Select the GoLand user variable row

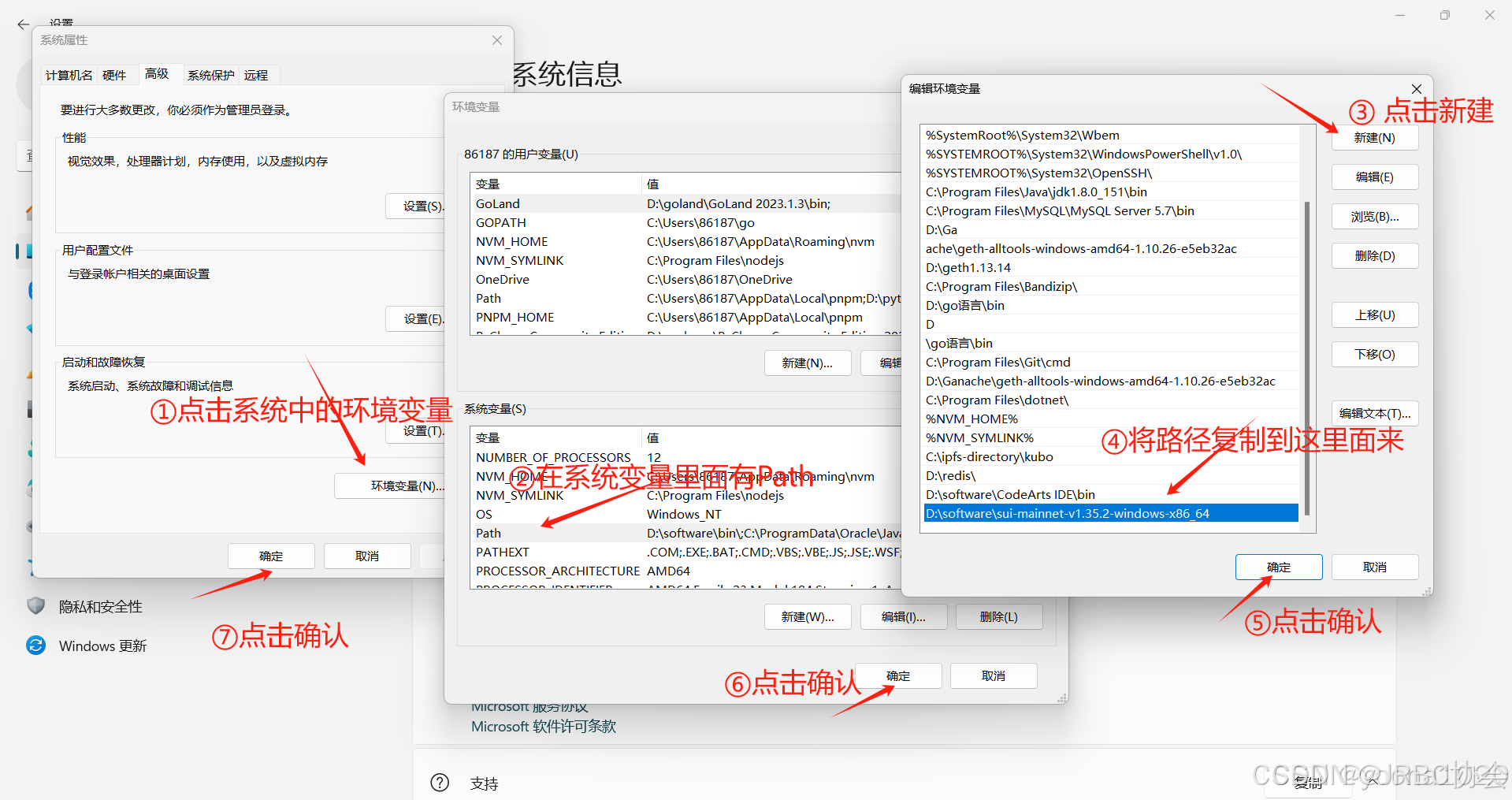(x=552, y=203)
